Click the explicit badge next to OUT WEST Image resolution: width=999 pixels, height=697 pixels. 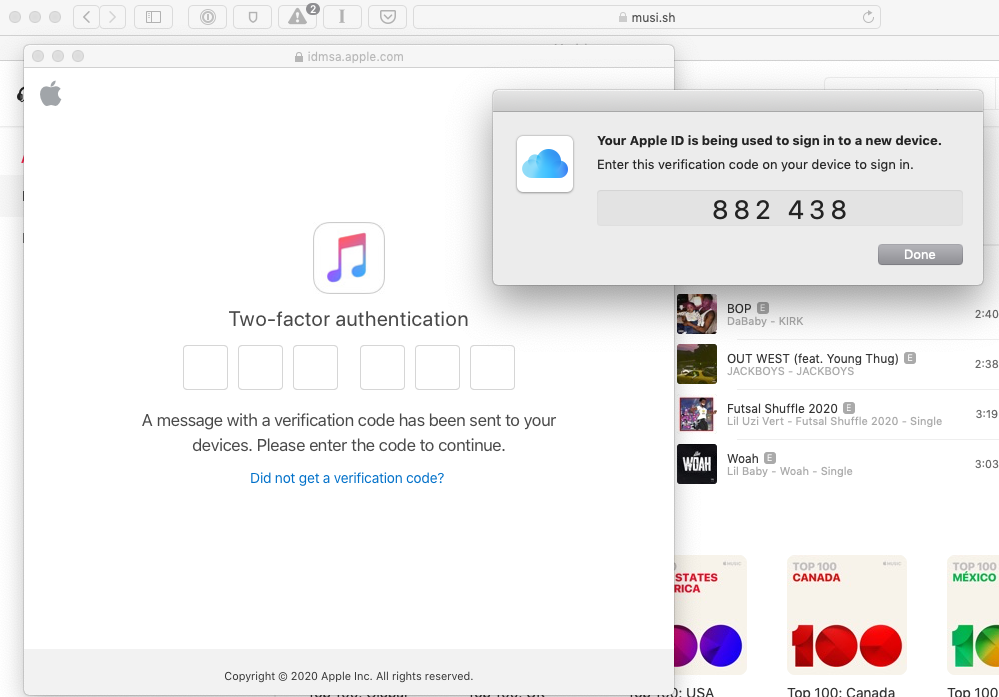point(910,358)
